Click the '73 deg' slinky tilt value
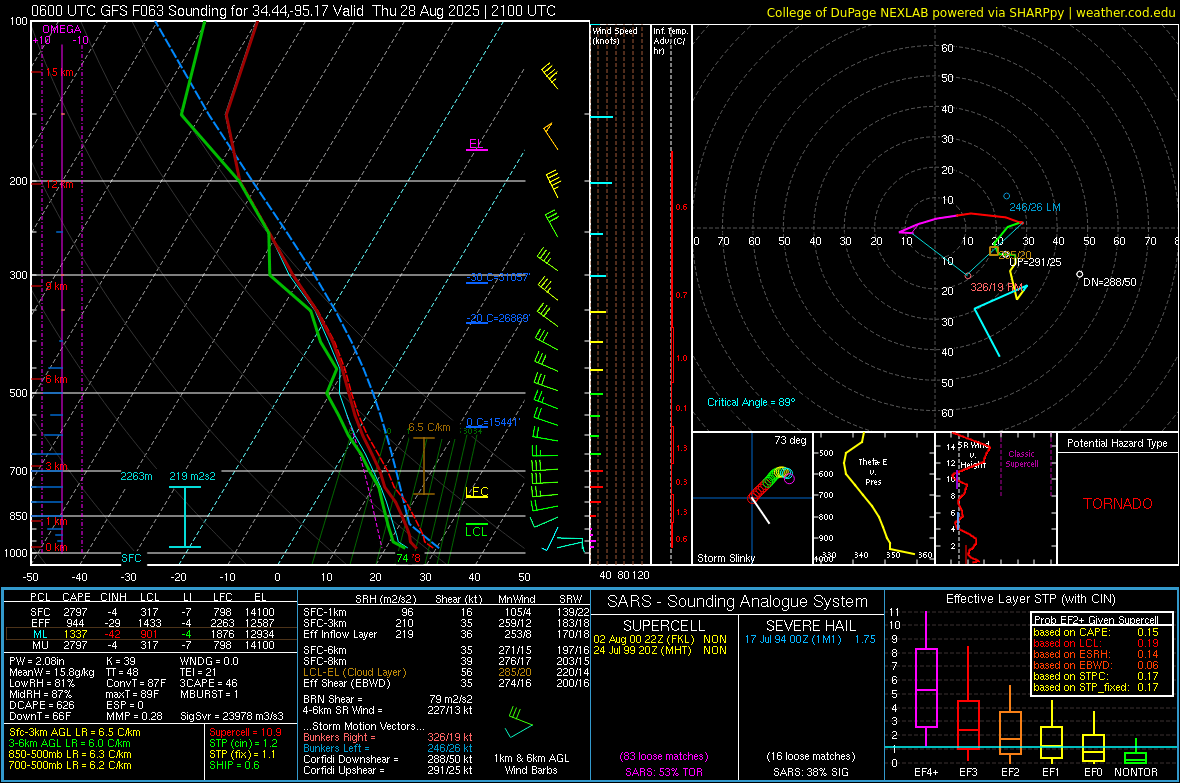This screenshot has width=1180, height=783. click(x=790, y=440)
